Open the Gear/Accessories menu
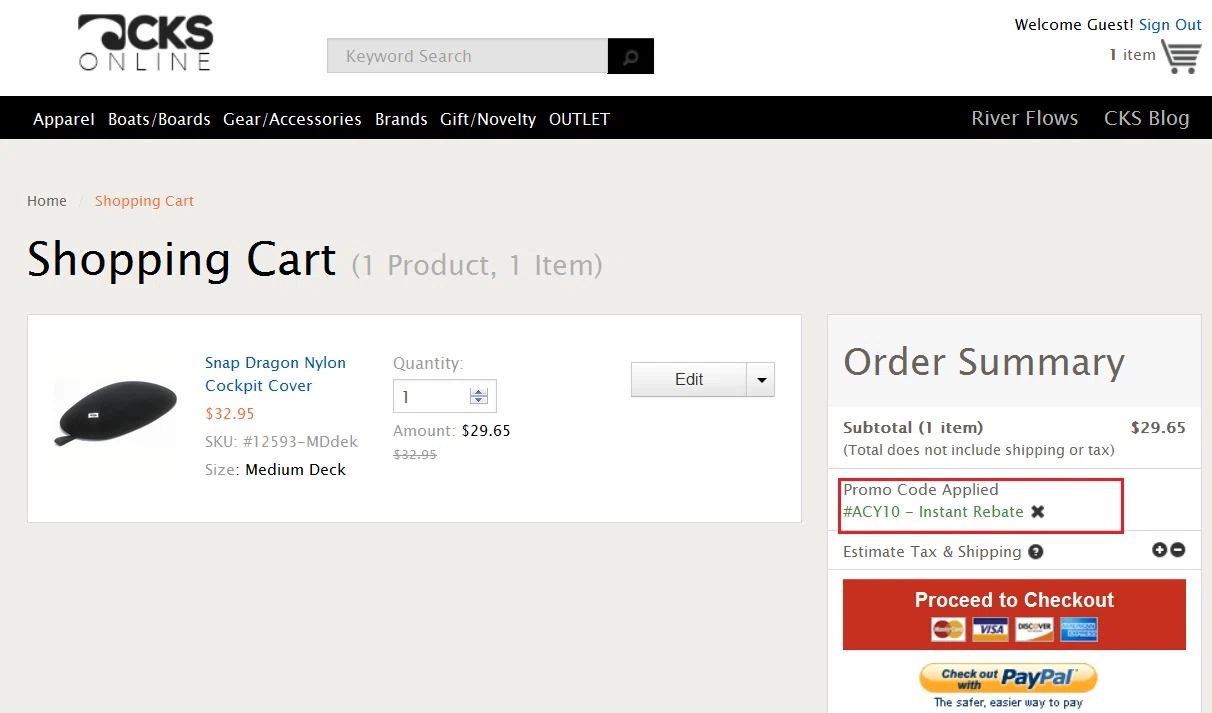The height and width of the screenshot is (713, 1212). 292,119
